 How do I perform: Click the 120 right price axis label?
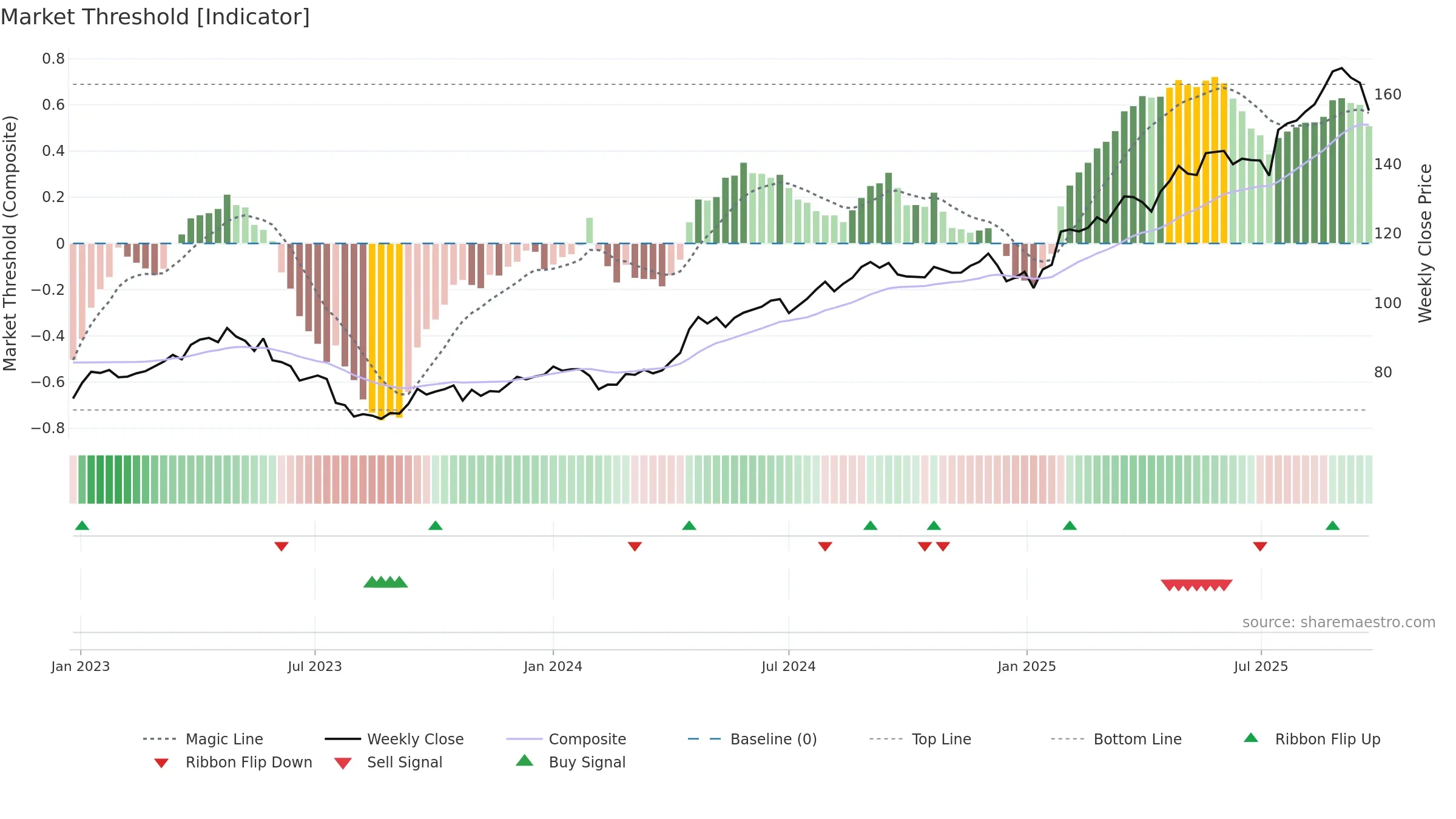point(1387,234)
